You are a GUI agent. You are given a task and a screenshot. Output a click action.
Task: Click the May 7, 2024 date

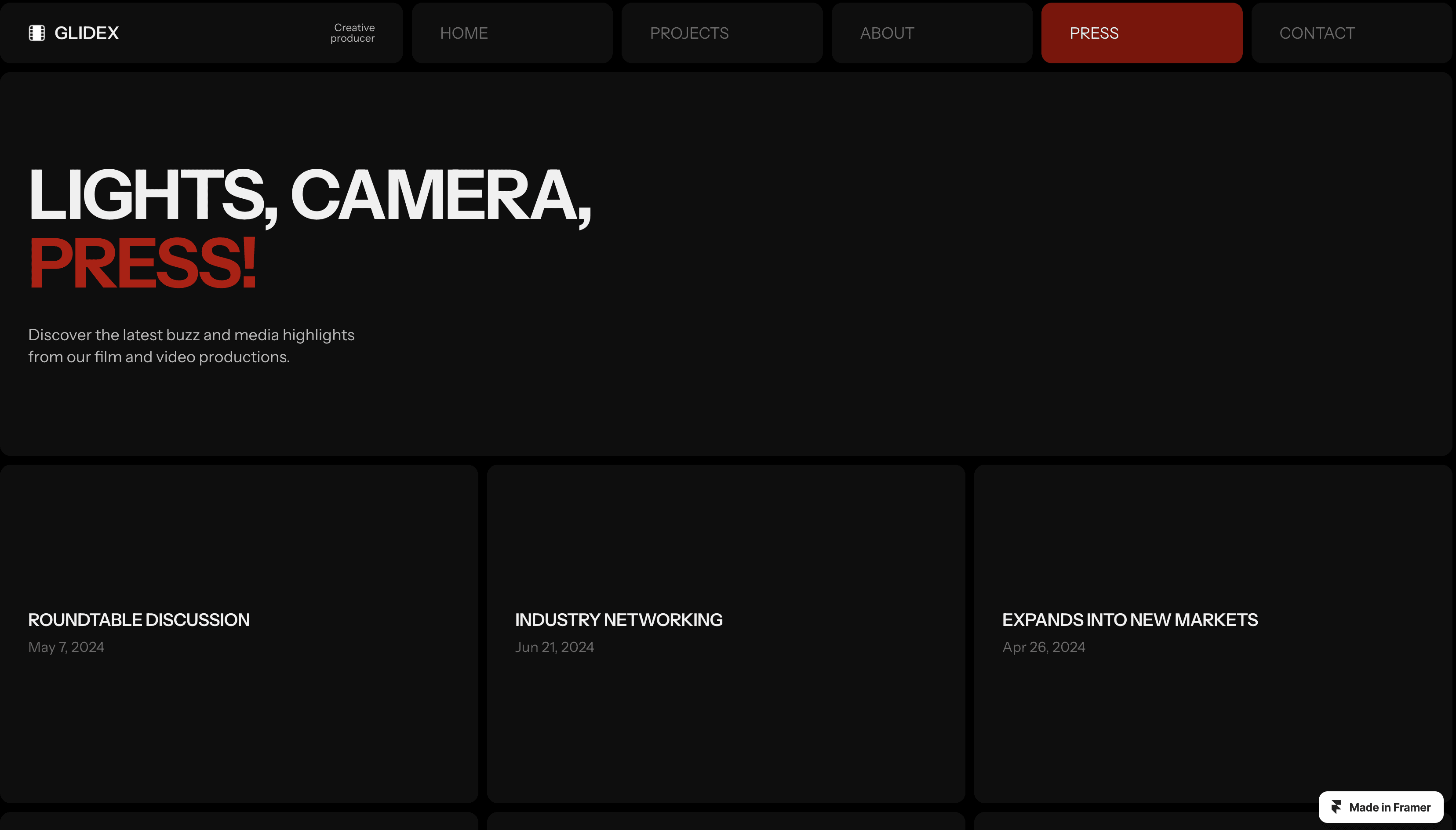pyautogui.click(x=66, y=647)
